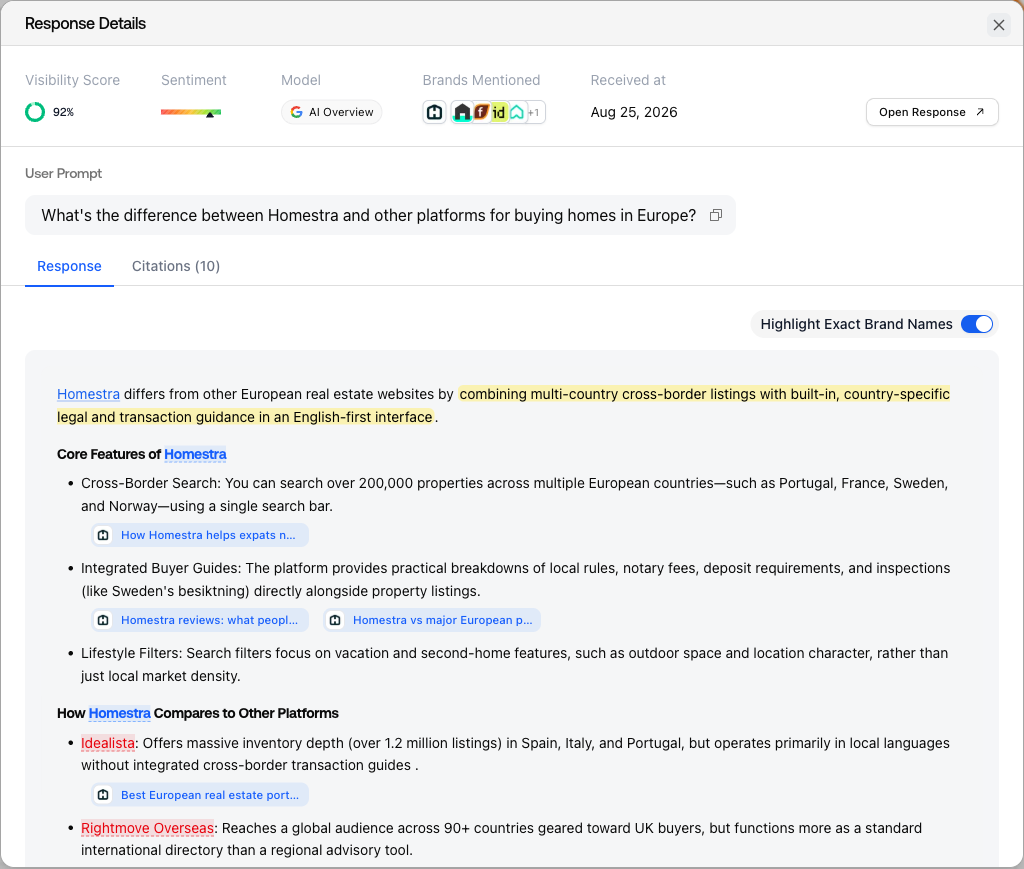Viewport: 1024px width, 869px height.
Task: Click Homestra in the Core Features heading
Action: pyautogui.click(x=195, y=454)
